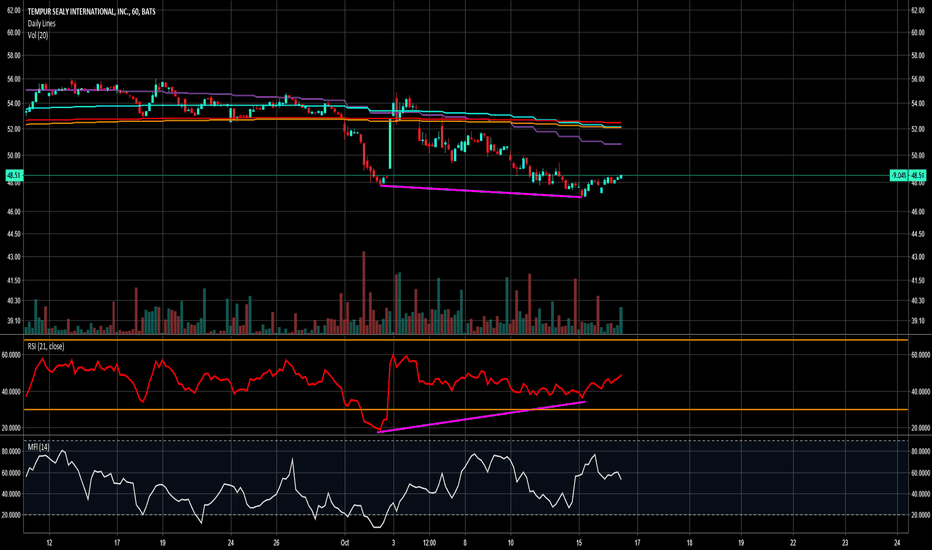Click the date 10 on time axis
The width and height of the screenshot is (932, 550).
(x=511, y=542)
